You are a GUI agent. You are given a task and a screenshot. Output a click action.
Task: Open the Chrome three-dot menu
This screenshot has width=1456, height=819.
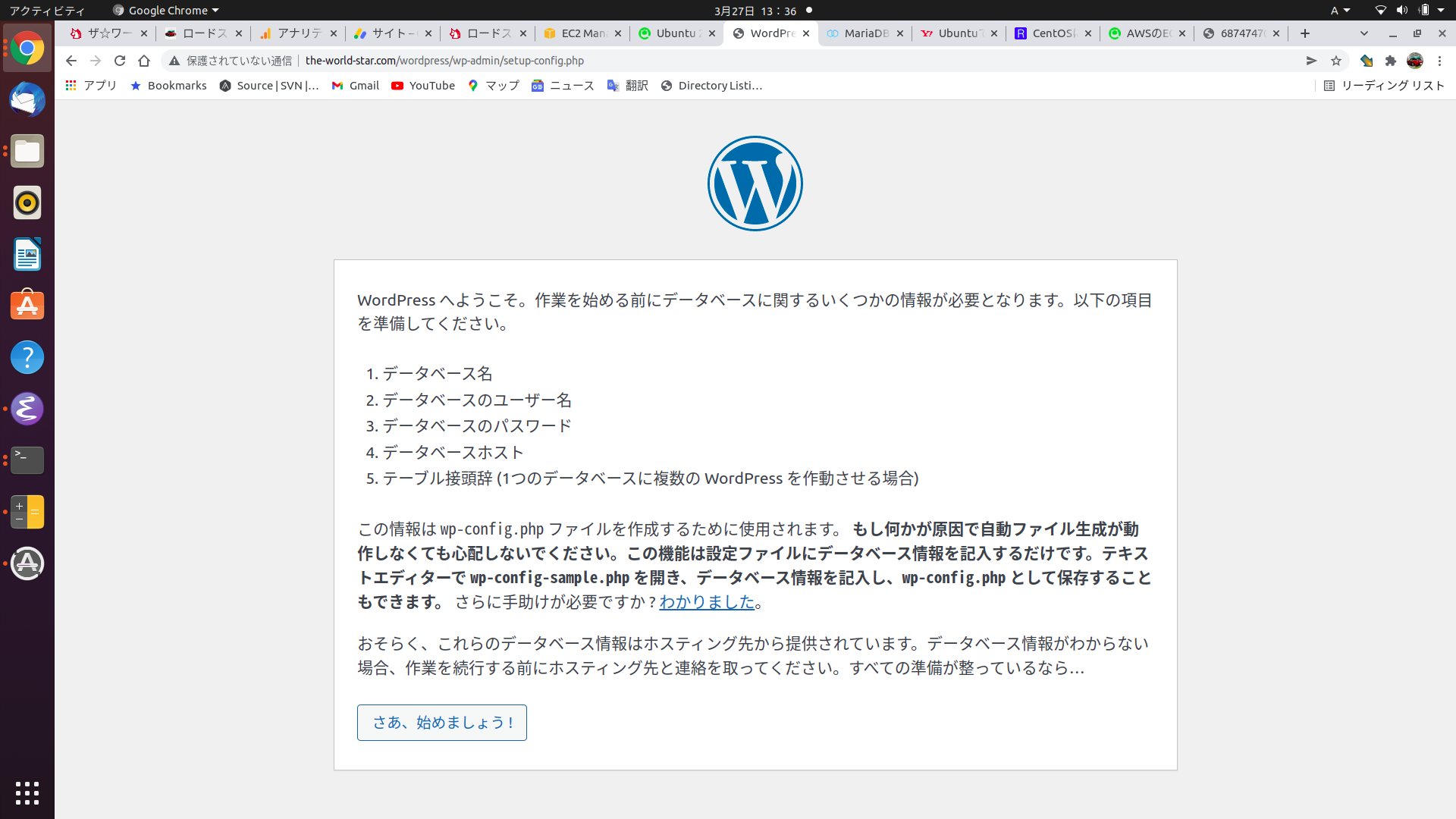1439,61
